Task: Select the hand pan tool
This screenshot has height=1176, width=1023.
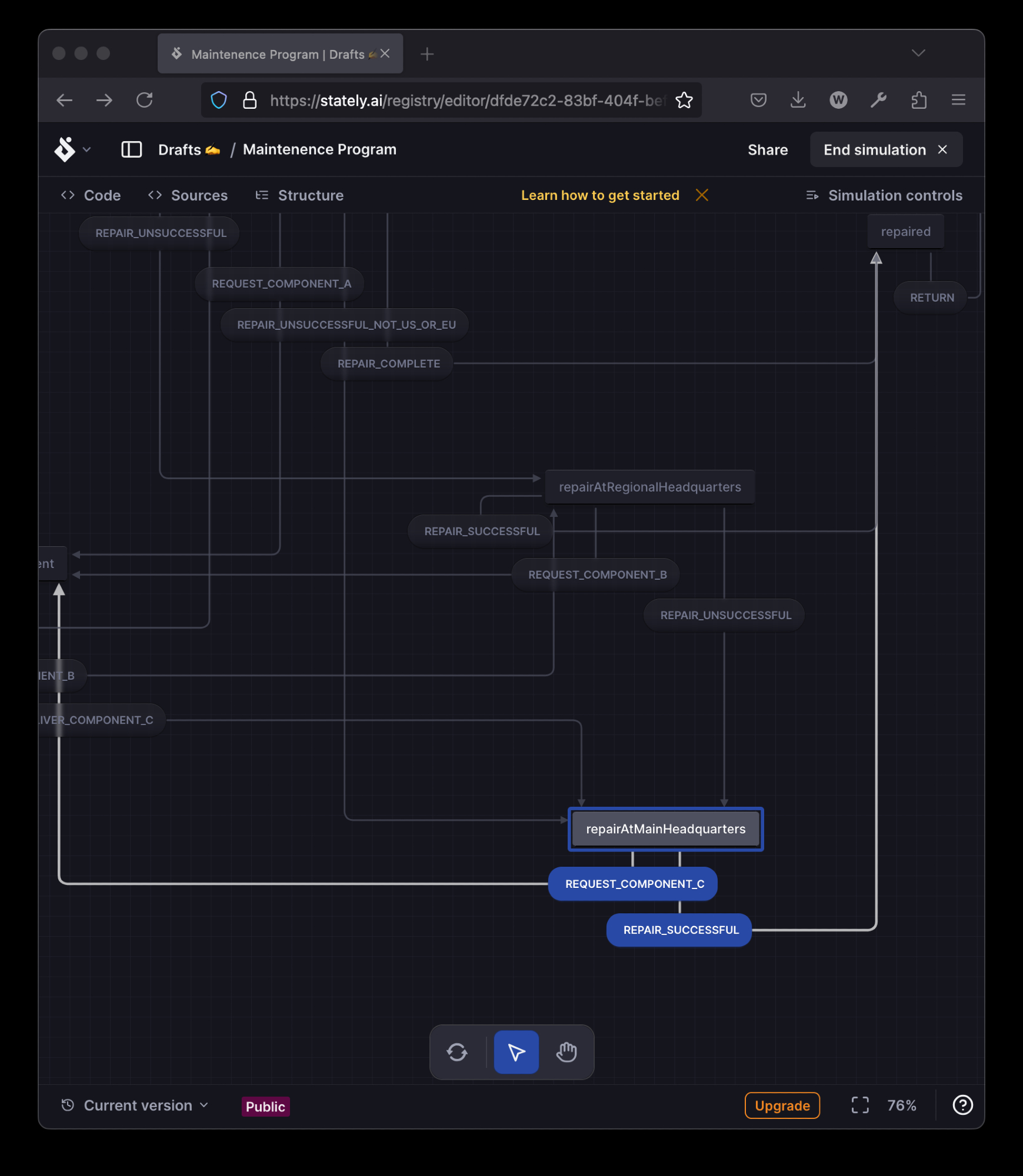Action: (566, 1052)
